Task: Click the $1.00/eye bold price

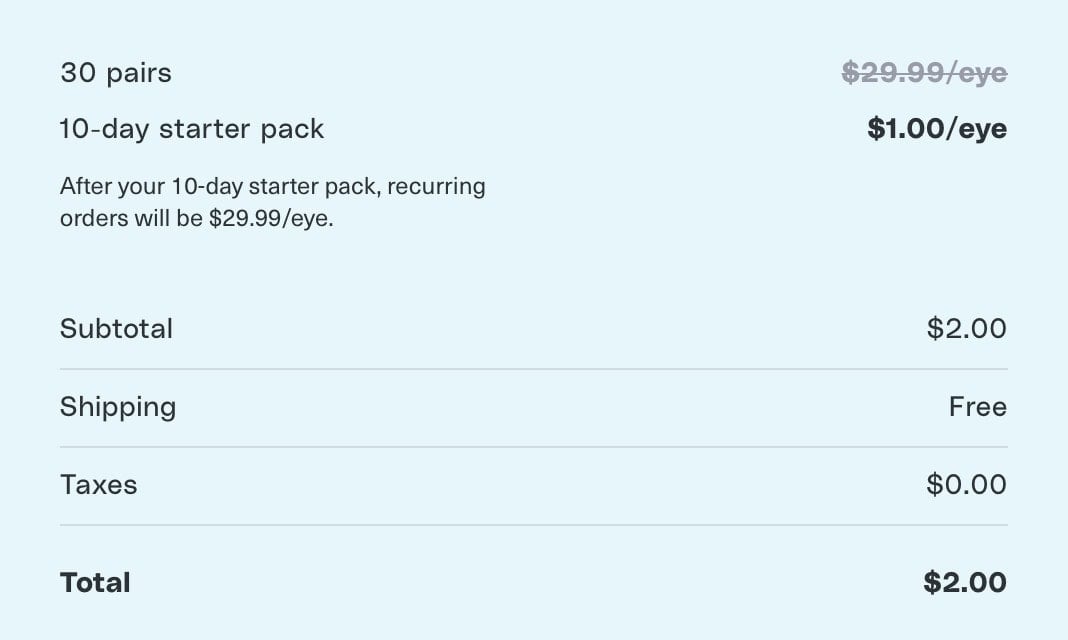Action: (937, 129)
